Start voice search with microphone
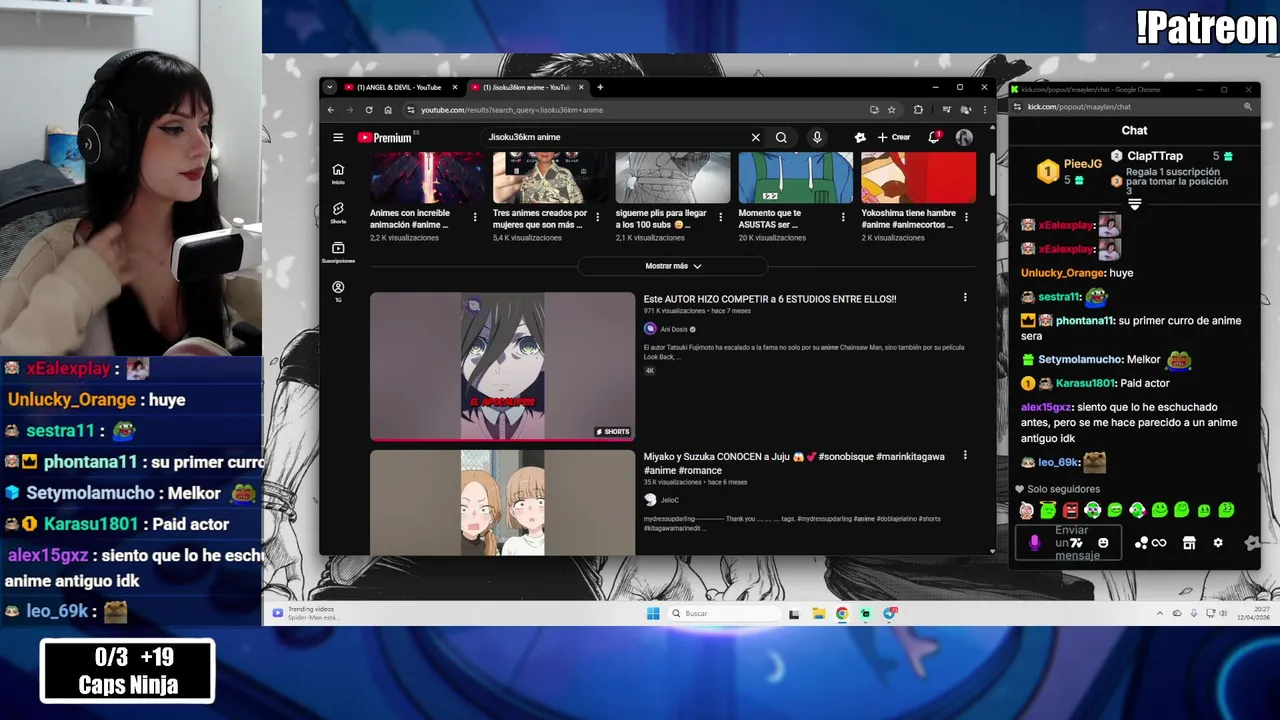 [x=817, y=137]
